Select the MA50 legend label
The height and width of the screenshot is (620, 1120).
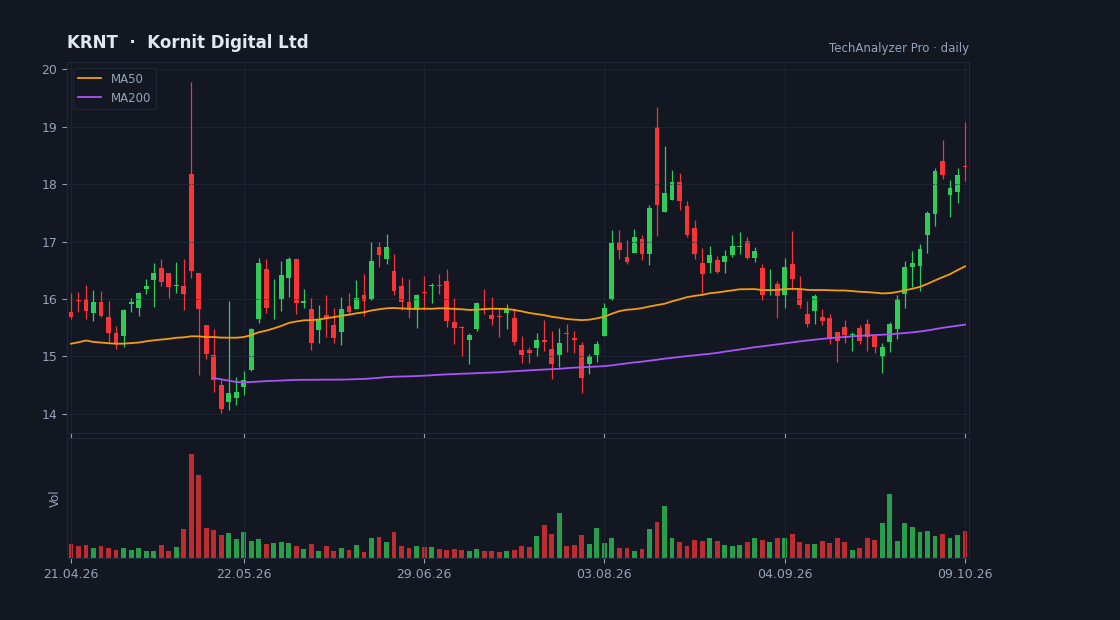coord(126,79)
